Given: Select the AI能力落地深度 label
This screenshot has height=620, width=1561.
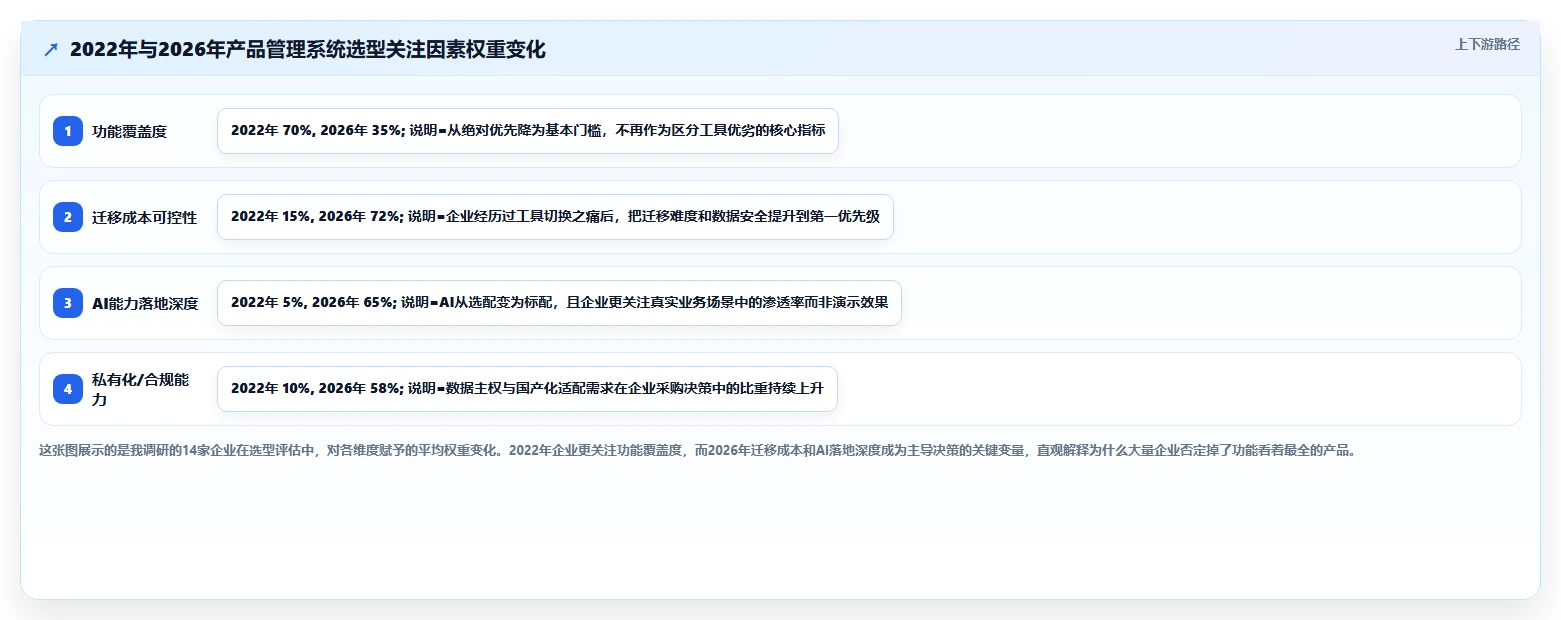Looking at the screenshot, I should (x=146, y=303).
